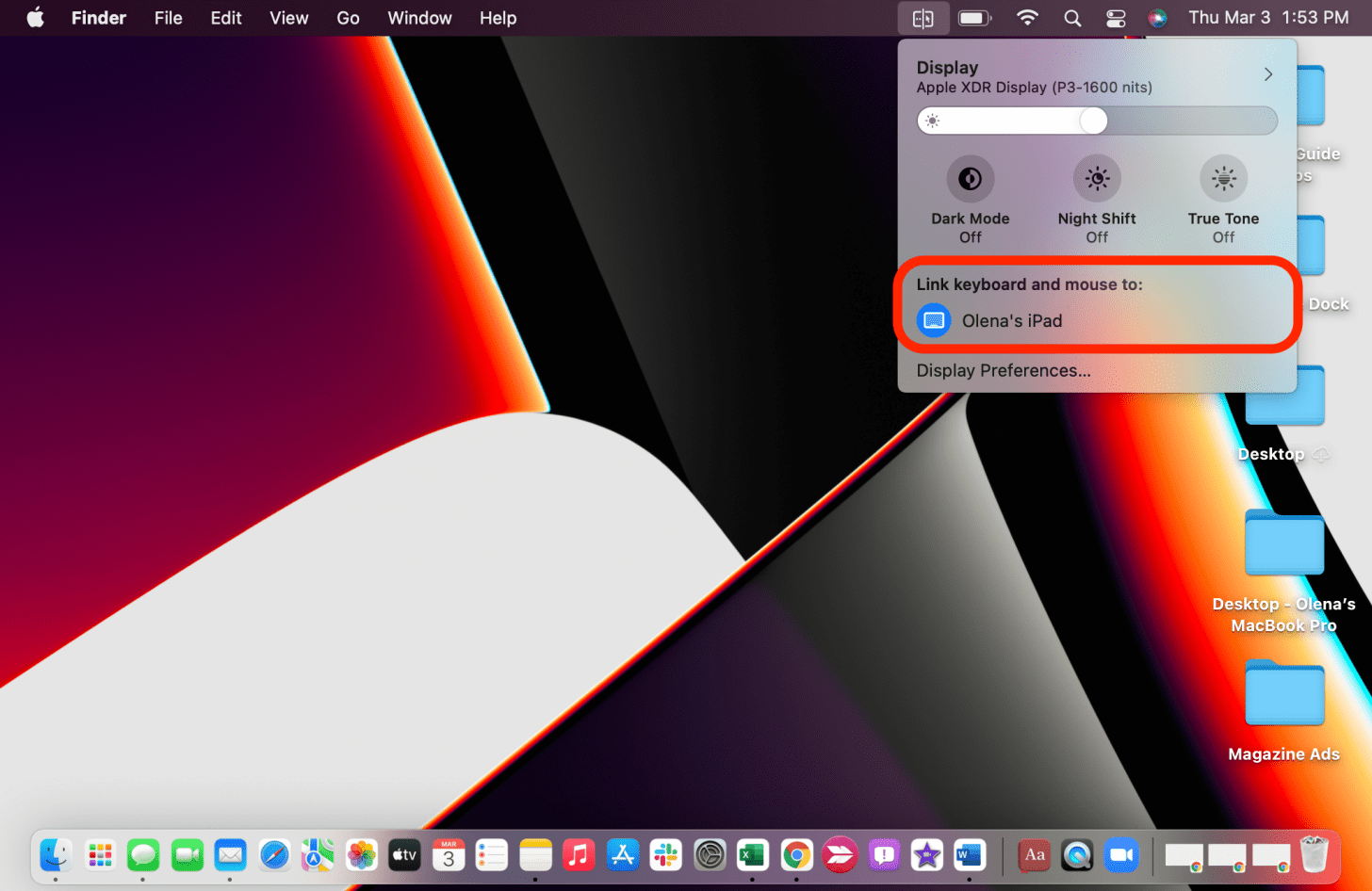Screen dimensions: 1372x891
Task: Open the Magazine Ads folder
Action: pos(1283,692)
